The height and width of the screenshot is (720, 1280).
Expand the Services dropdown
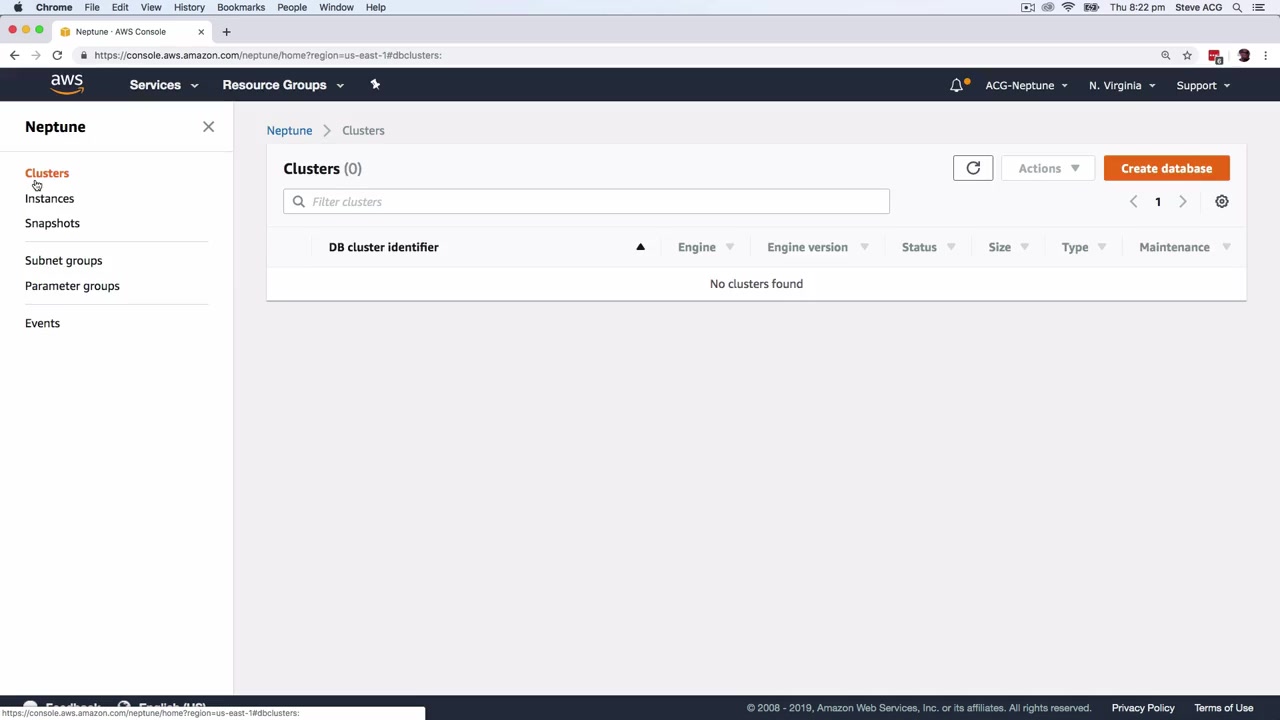(x=164, y=85)
